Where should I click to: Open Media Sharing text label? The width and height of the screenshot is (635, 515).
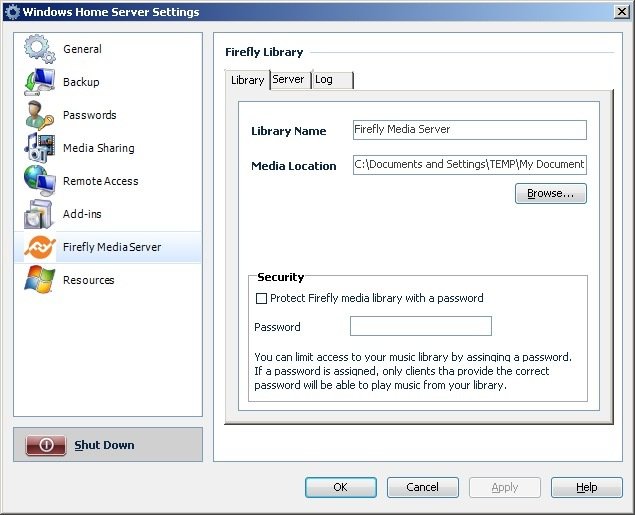tap(98, 148)
